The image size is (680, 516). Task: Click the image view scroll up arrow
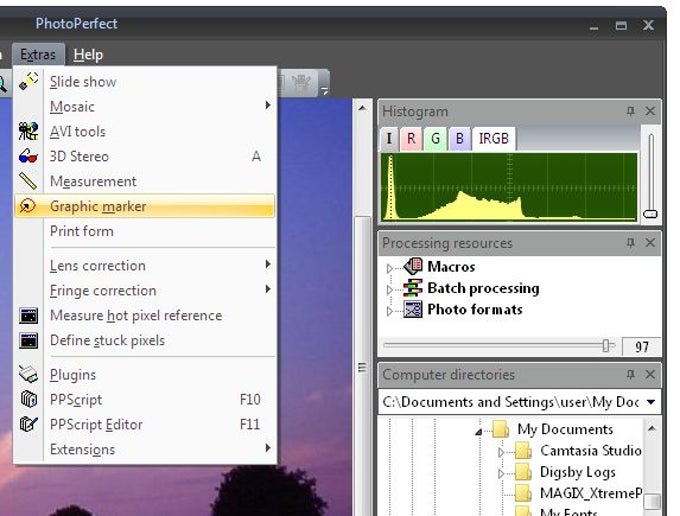[x=363, y=108]
